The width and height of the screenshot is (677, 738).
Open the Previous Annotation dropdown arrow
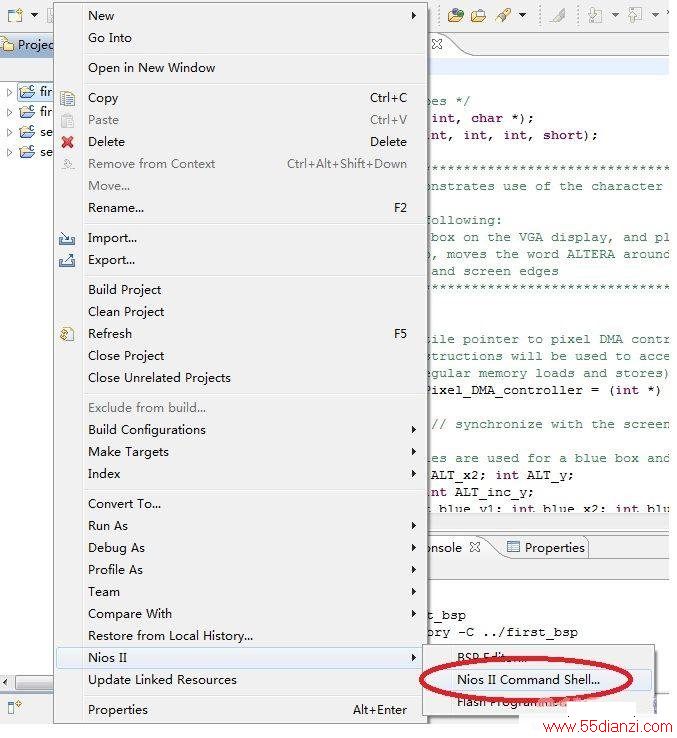(655, 15)
